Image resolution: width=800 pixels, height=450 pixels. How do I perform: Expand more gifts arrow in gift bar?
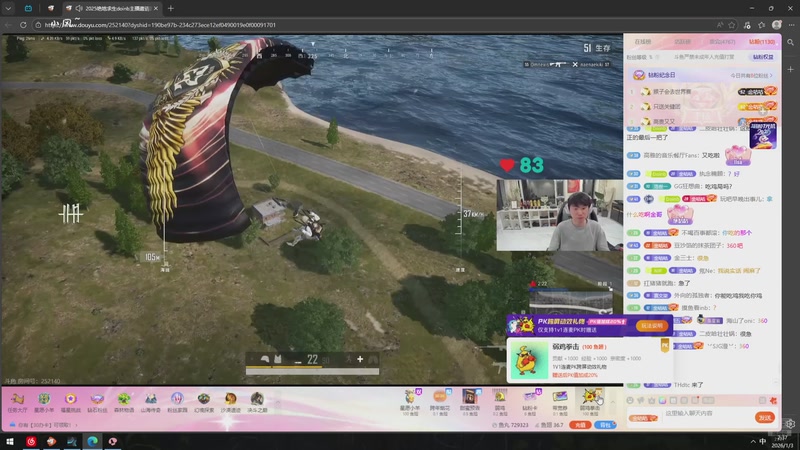tap(613, 402)
